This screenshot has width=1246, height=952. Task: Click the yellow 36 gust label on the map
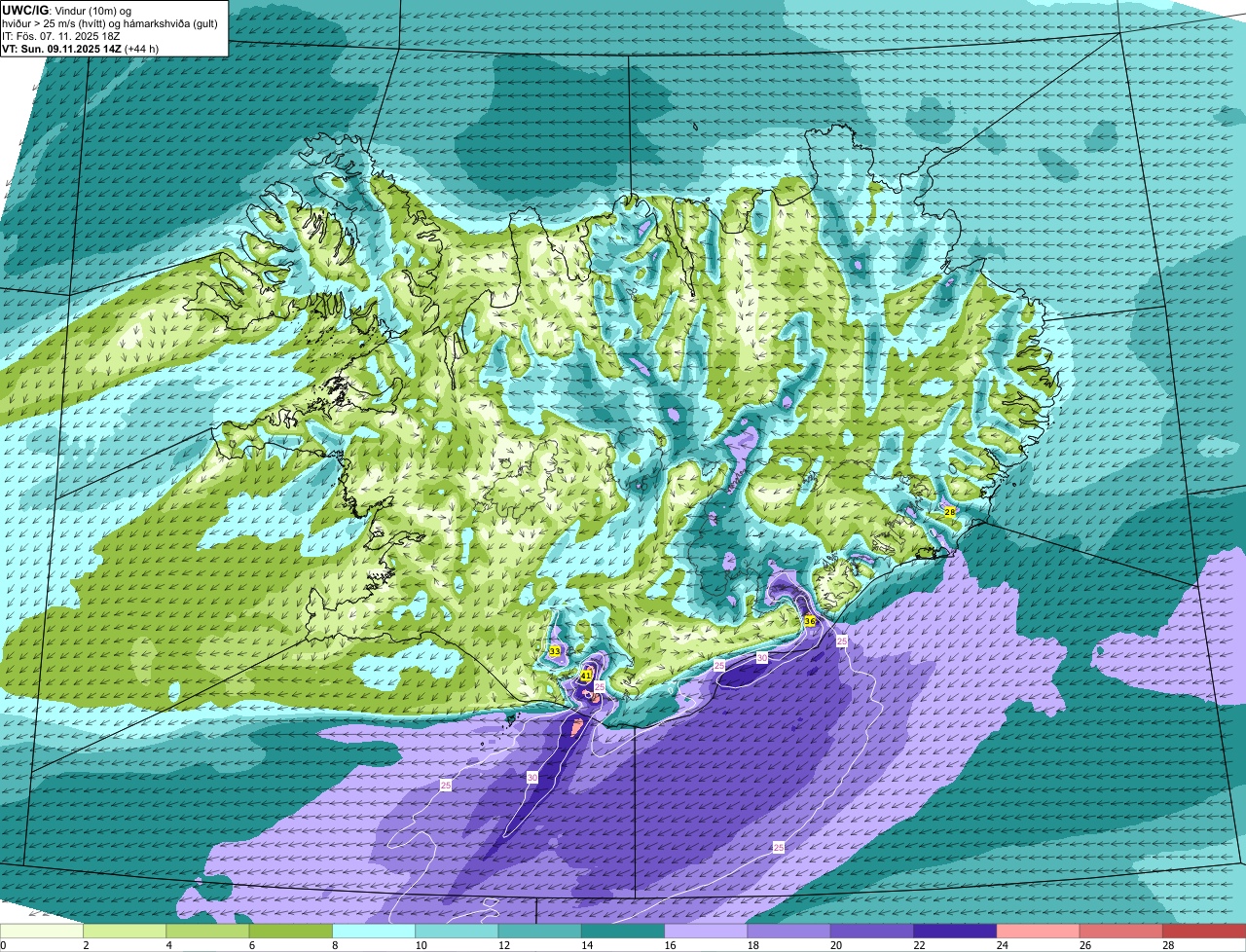pyautogui.click(x=810, y=621)
